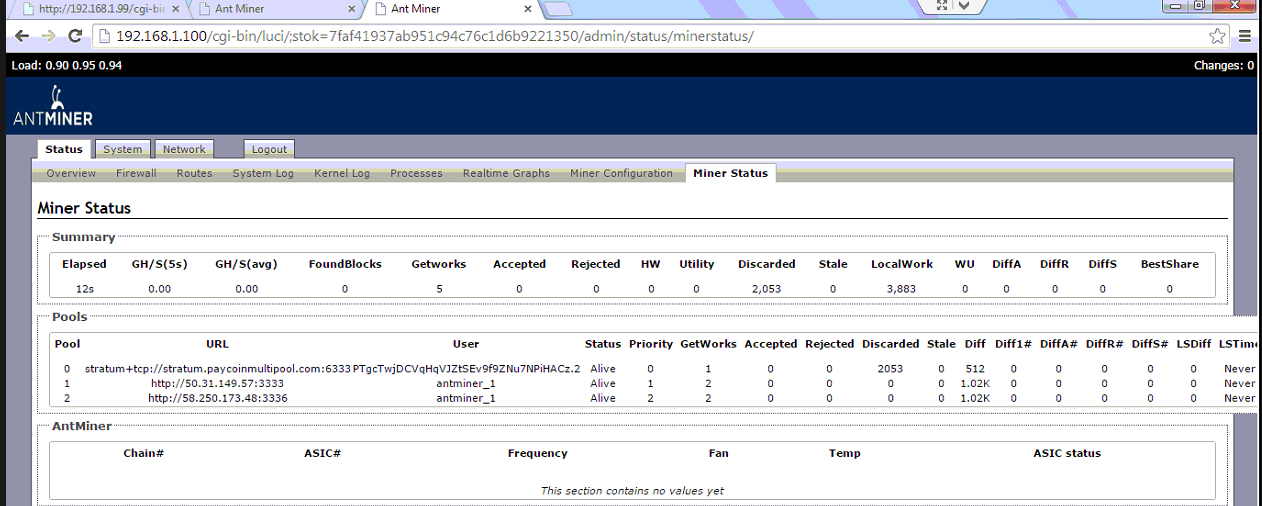
Task: Click the FoundBlocks column header
Action: pyautogui.click(x=345, y=264)
